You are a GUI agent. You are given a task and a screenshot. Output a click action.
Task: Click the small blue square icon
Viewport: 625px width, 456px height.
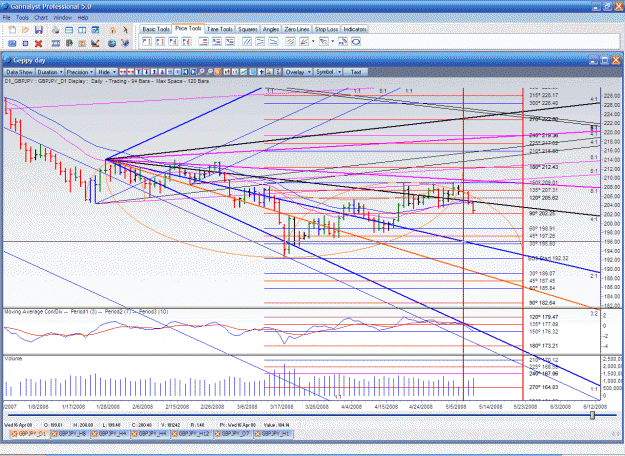click(x=25, y=43)
